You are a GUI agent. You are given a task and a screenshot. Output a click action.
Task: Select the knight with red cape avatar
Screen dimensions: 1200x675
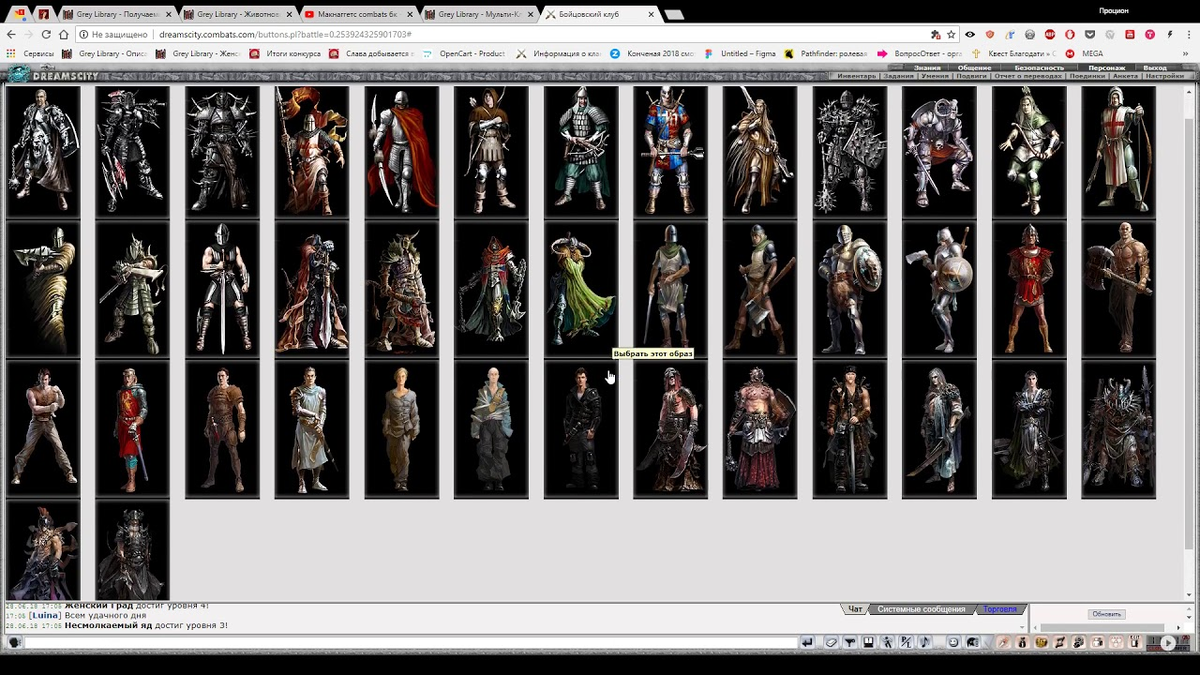tap(401, 151)
